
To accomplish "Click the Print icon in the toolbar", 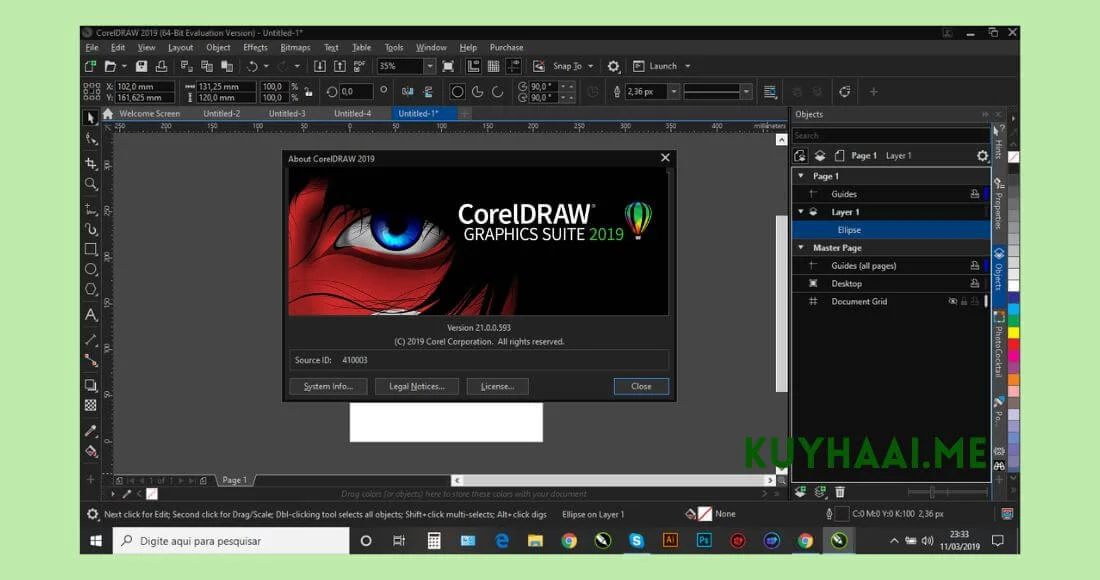I will click(161, 66).
